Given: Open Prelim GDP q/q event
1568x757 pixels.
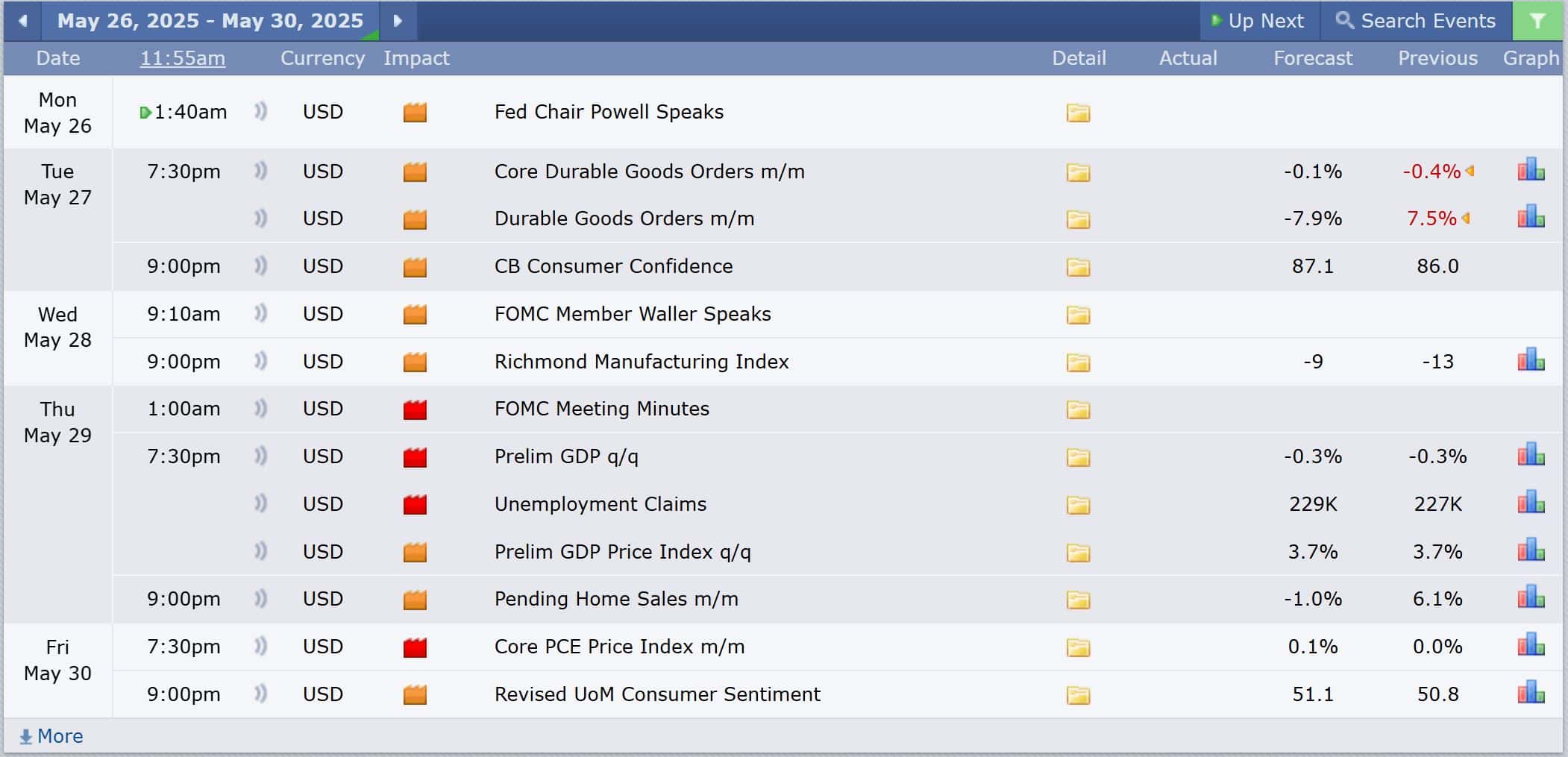Looking at the screenshot, I should [x=566, y=456].
